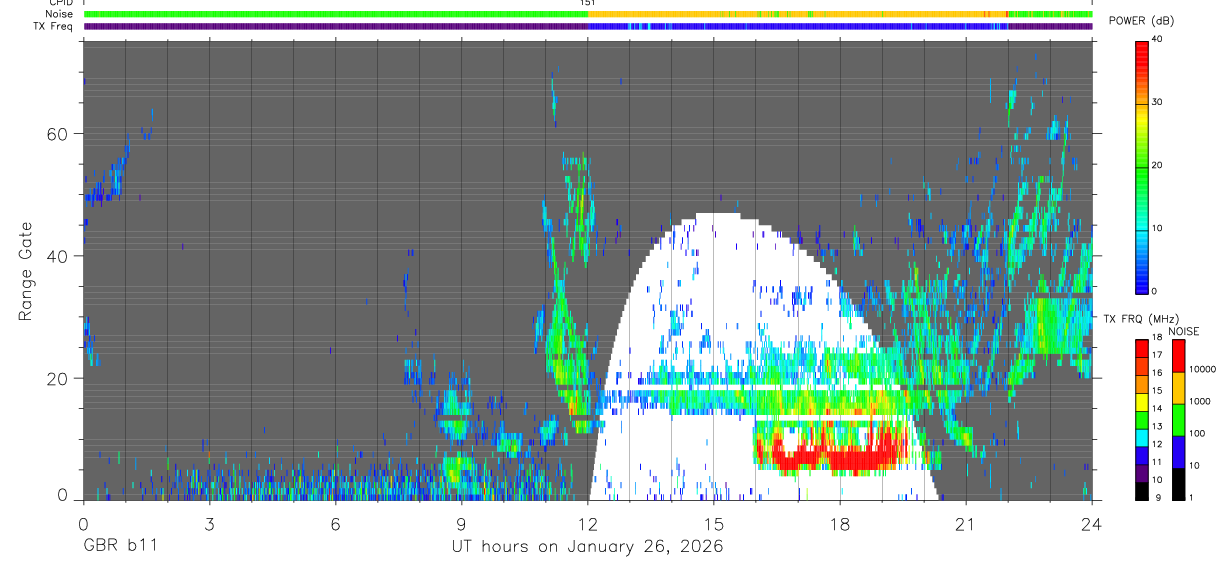Click the 'POWER (dB)' legend title
Screen dimensions: 1228x567
tap(1142, 21)
